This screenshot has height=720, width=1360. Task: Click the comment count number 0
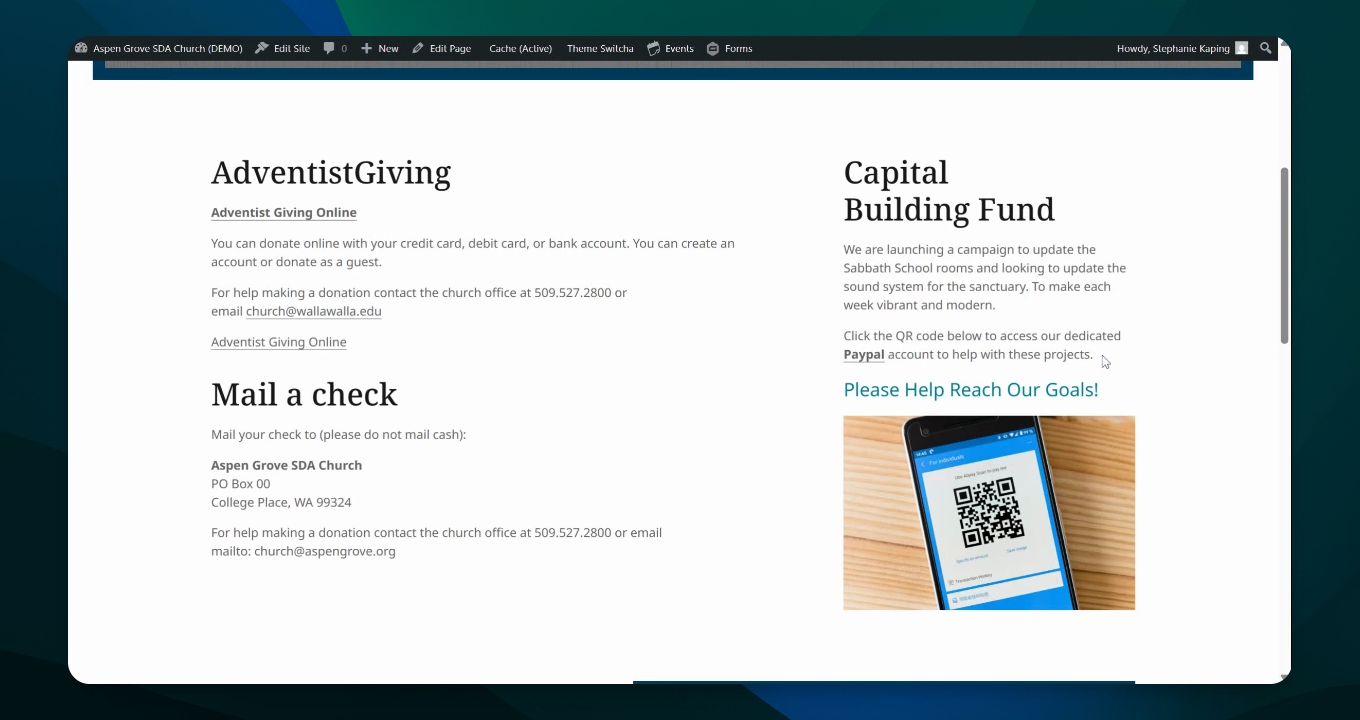(344, 48)
